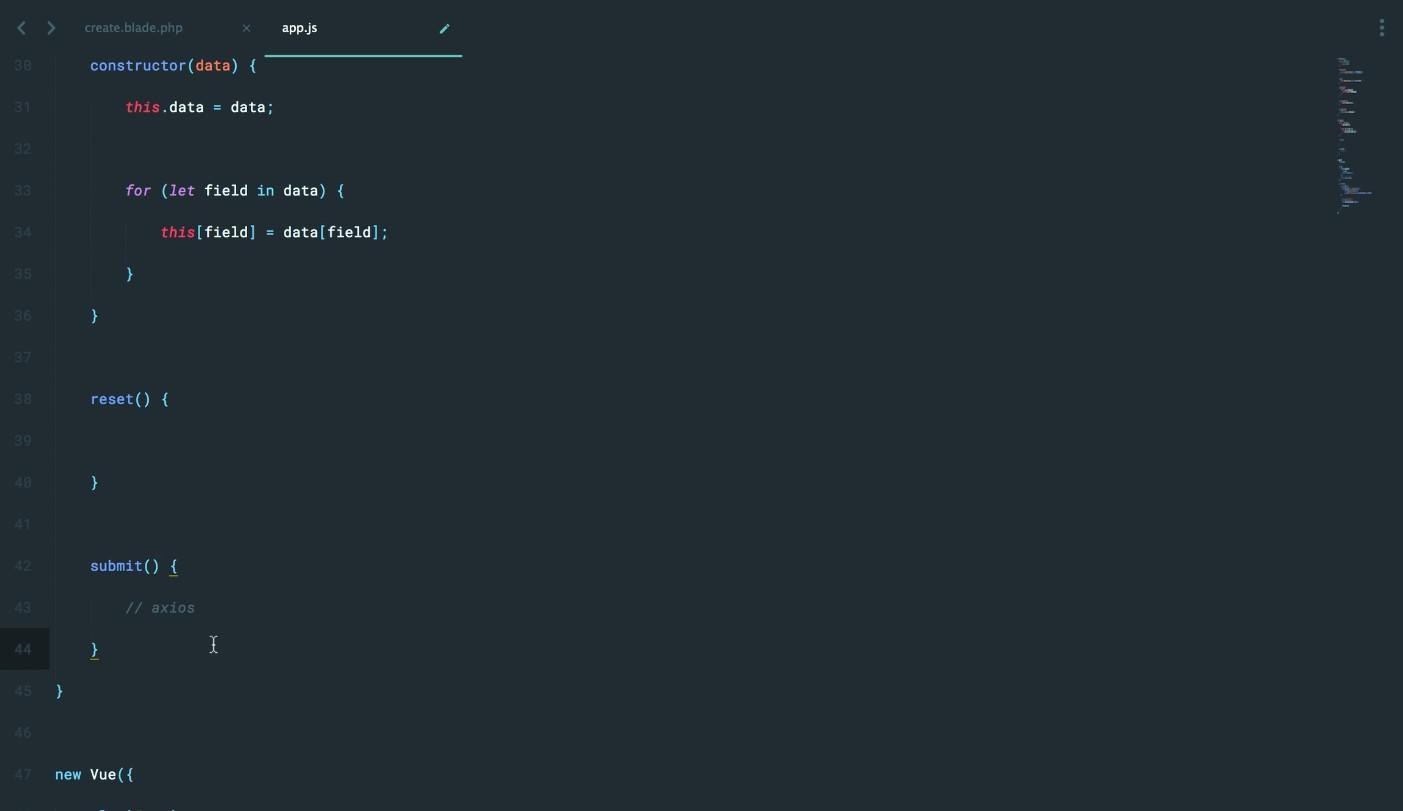Click the closing brace on line 45
The width and height of the screenshot is (1403, 811).
click(x=60, y=691)
